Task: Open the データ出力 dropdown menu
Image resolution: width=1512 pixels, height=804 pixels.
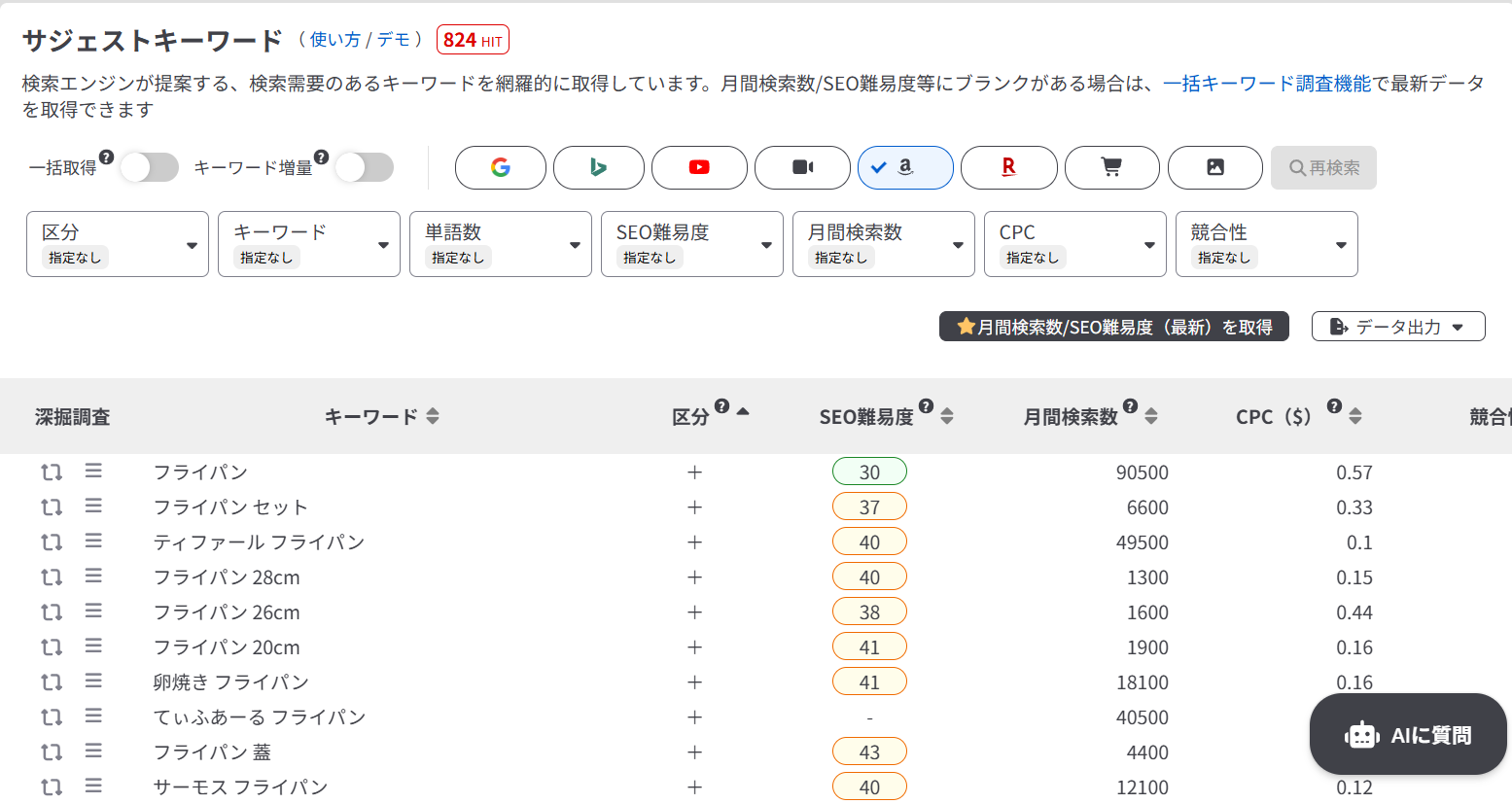Action: pyautogui.click(x=1397, y=327)
